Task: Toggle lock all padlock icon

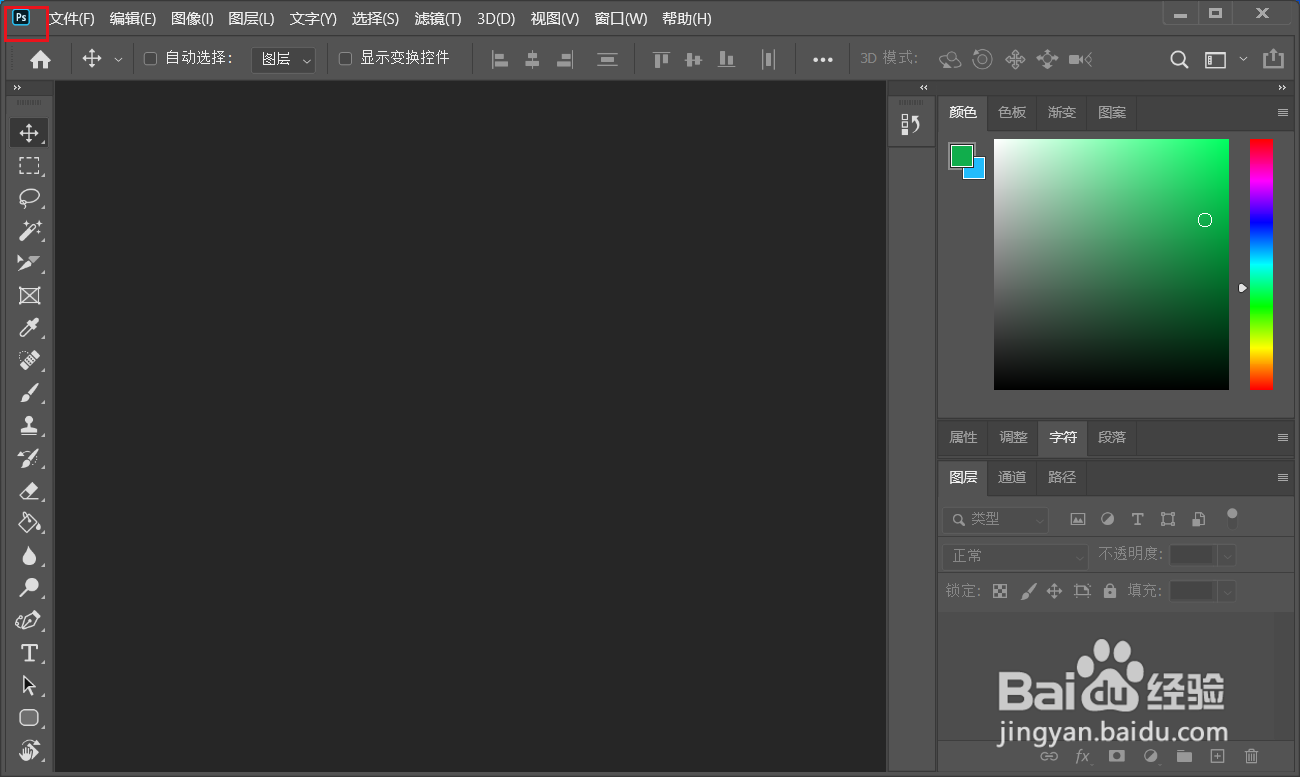Action: click(1109, 591)
